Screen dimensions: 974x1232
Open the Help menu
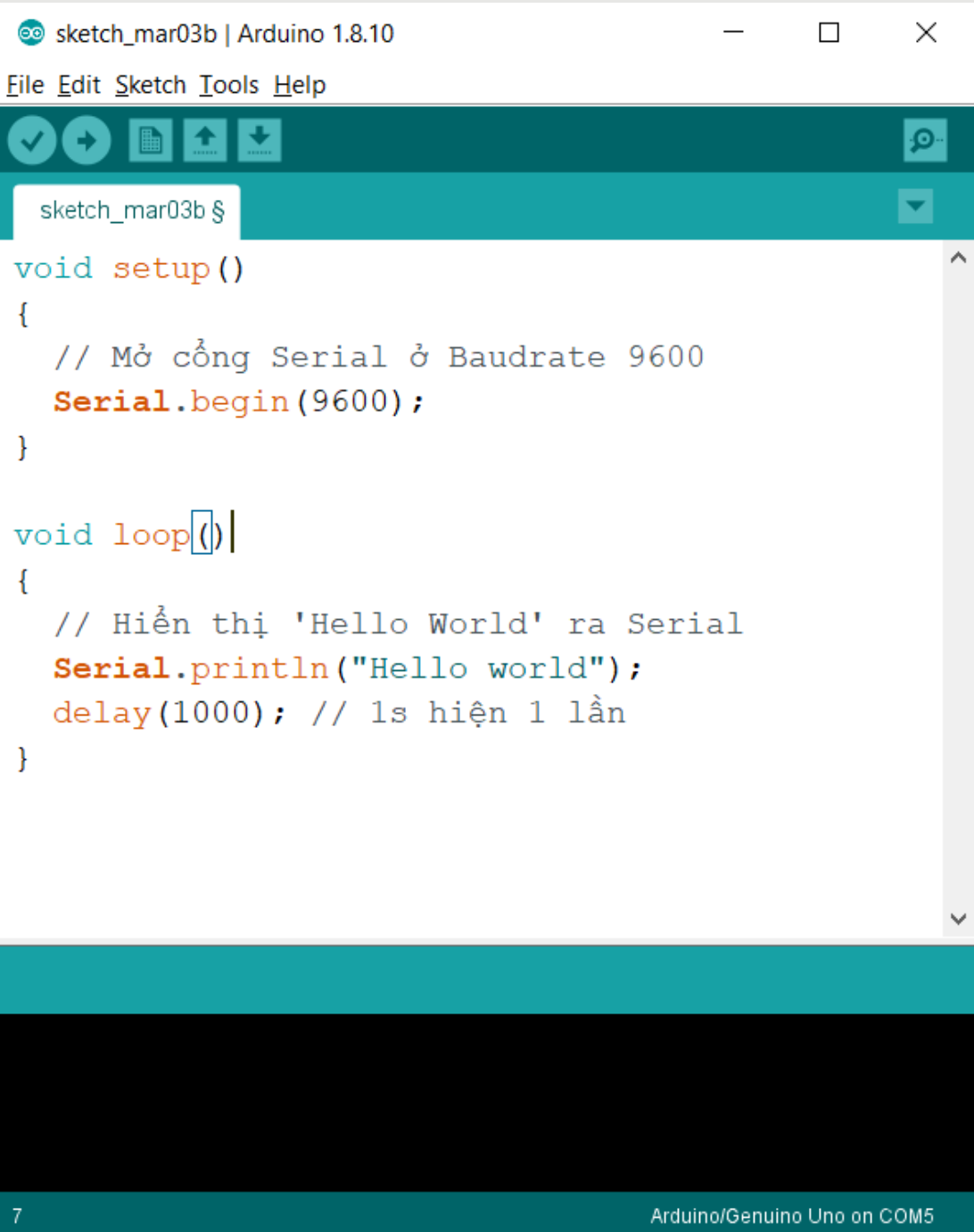tap(299, 85)
